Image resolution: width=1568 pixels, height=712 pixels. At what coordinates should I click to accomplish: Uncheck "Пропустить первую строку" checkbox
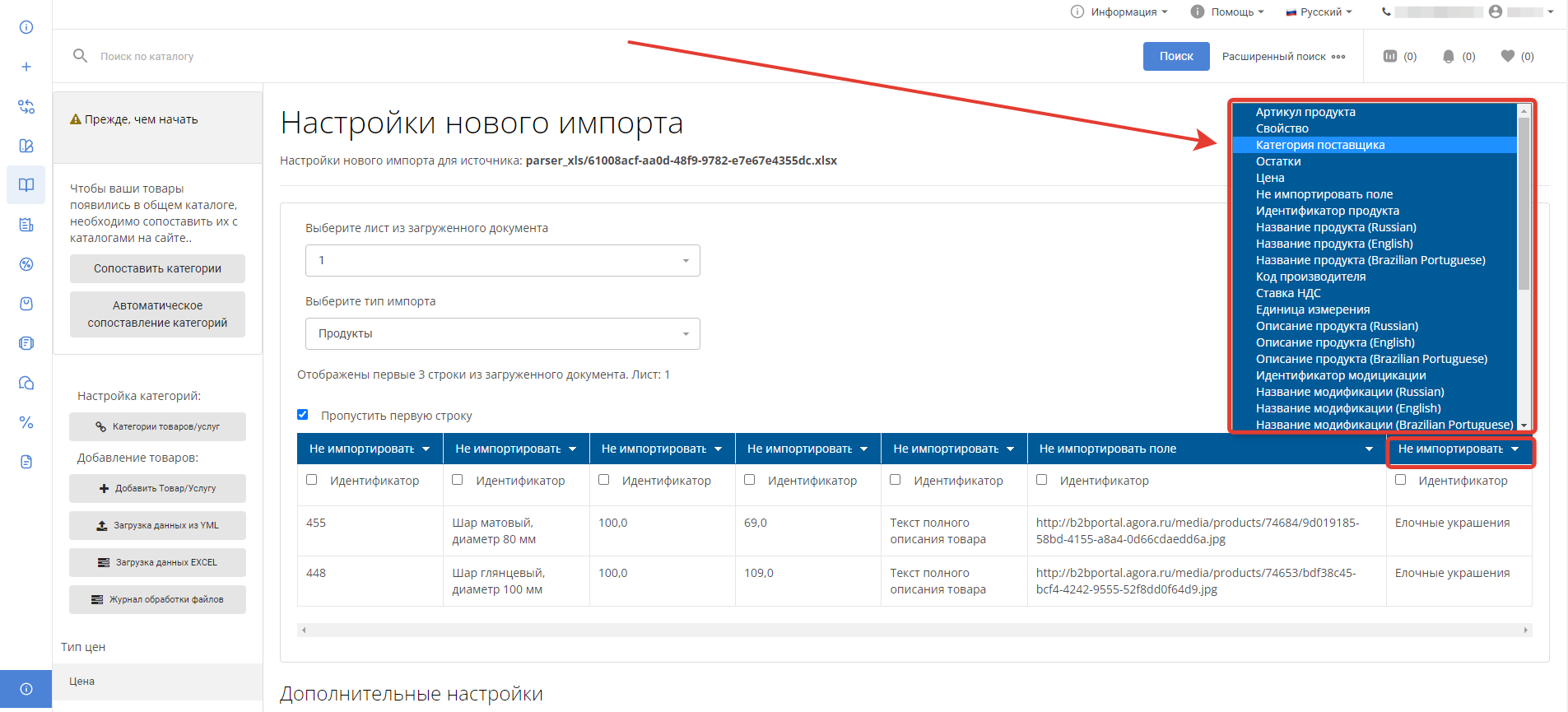click(x=303, y=415)
